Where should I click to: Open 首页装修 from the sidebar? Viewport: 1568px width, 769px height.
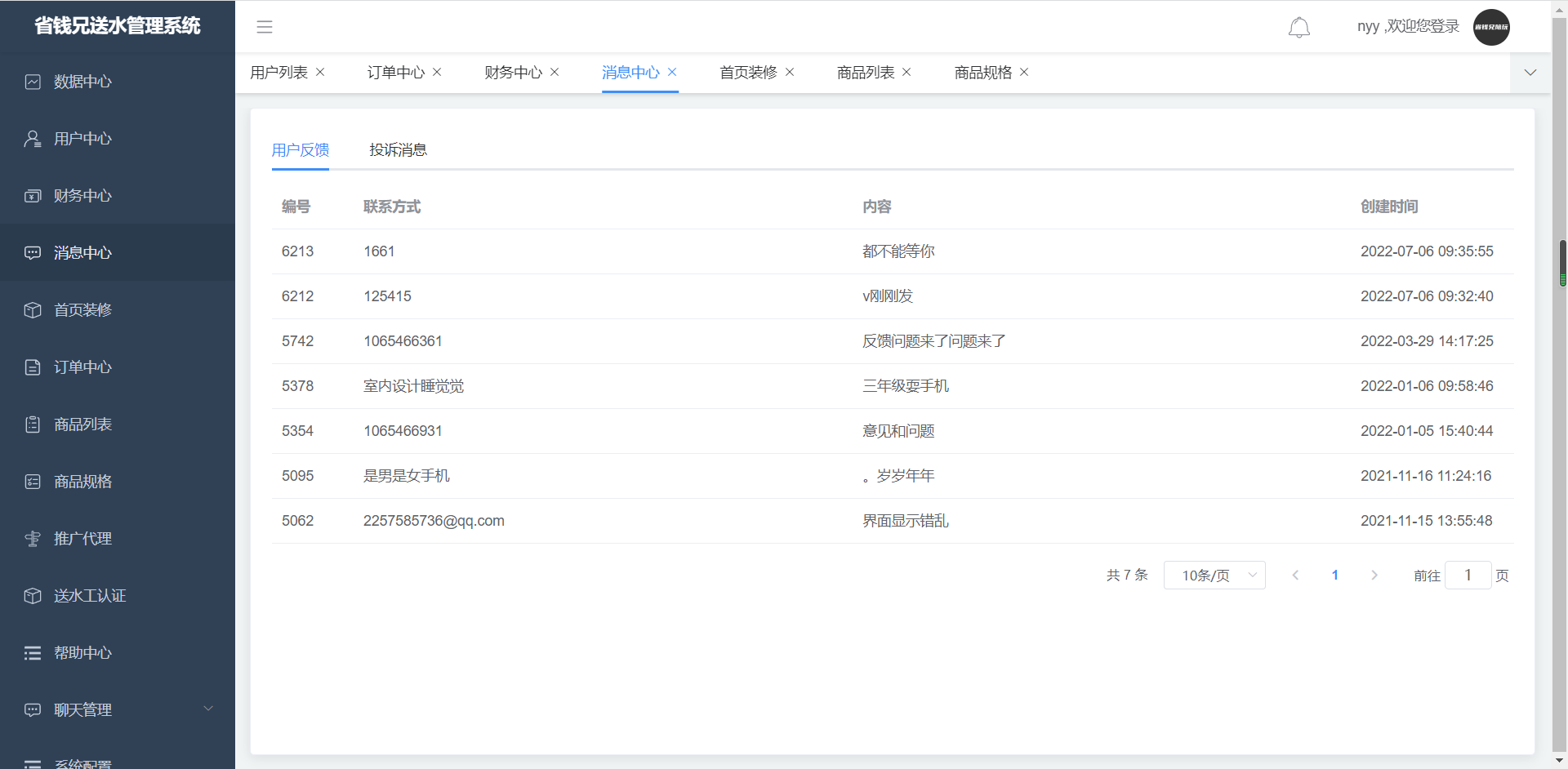(x=82, y=310)
